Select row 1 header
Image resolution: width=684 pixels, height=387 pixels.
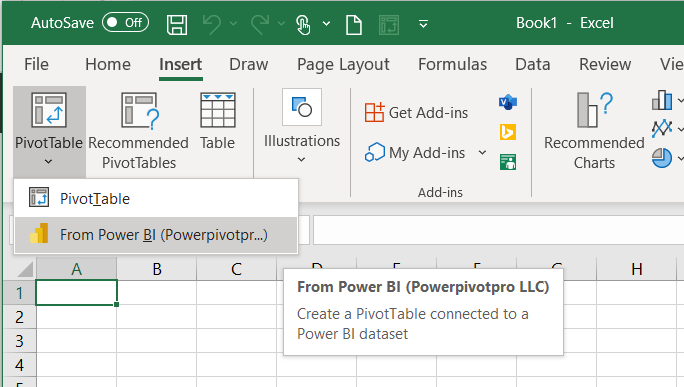point(19,293)
